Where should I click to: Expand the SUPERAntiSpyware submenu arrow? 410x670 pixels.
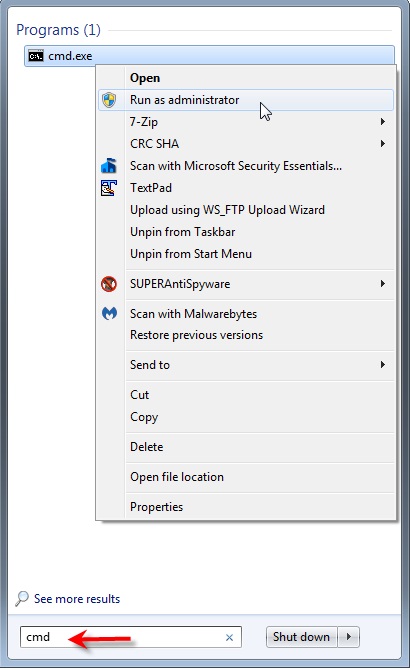[x=383, y=284]
